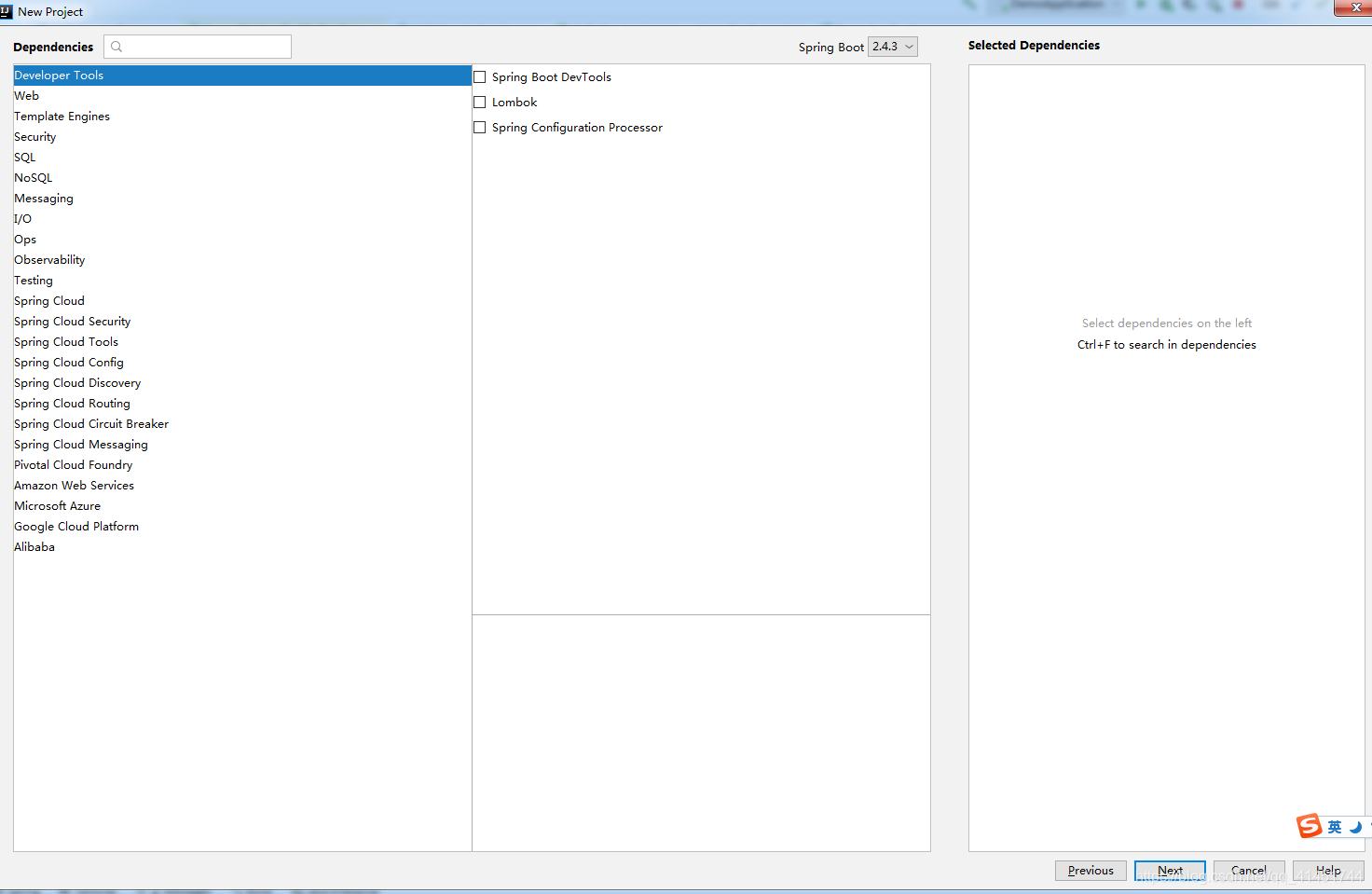
Task: Select Pivotal Cloud Foundry category
Action: (x=242, y=465)
